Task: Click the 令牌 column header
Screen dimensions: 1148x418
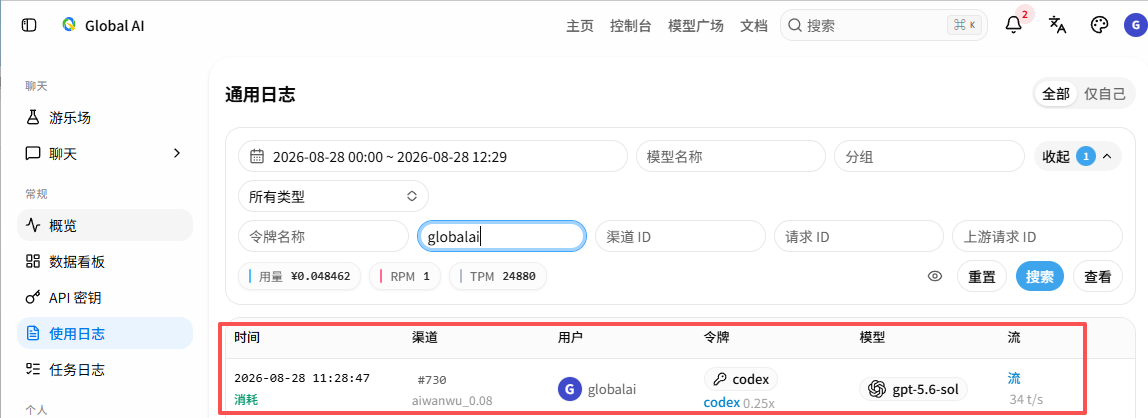Action: pos(716,337)
